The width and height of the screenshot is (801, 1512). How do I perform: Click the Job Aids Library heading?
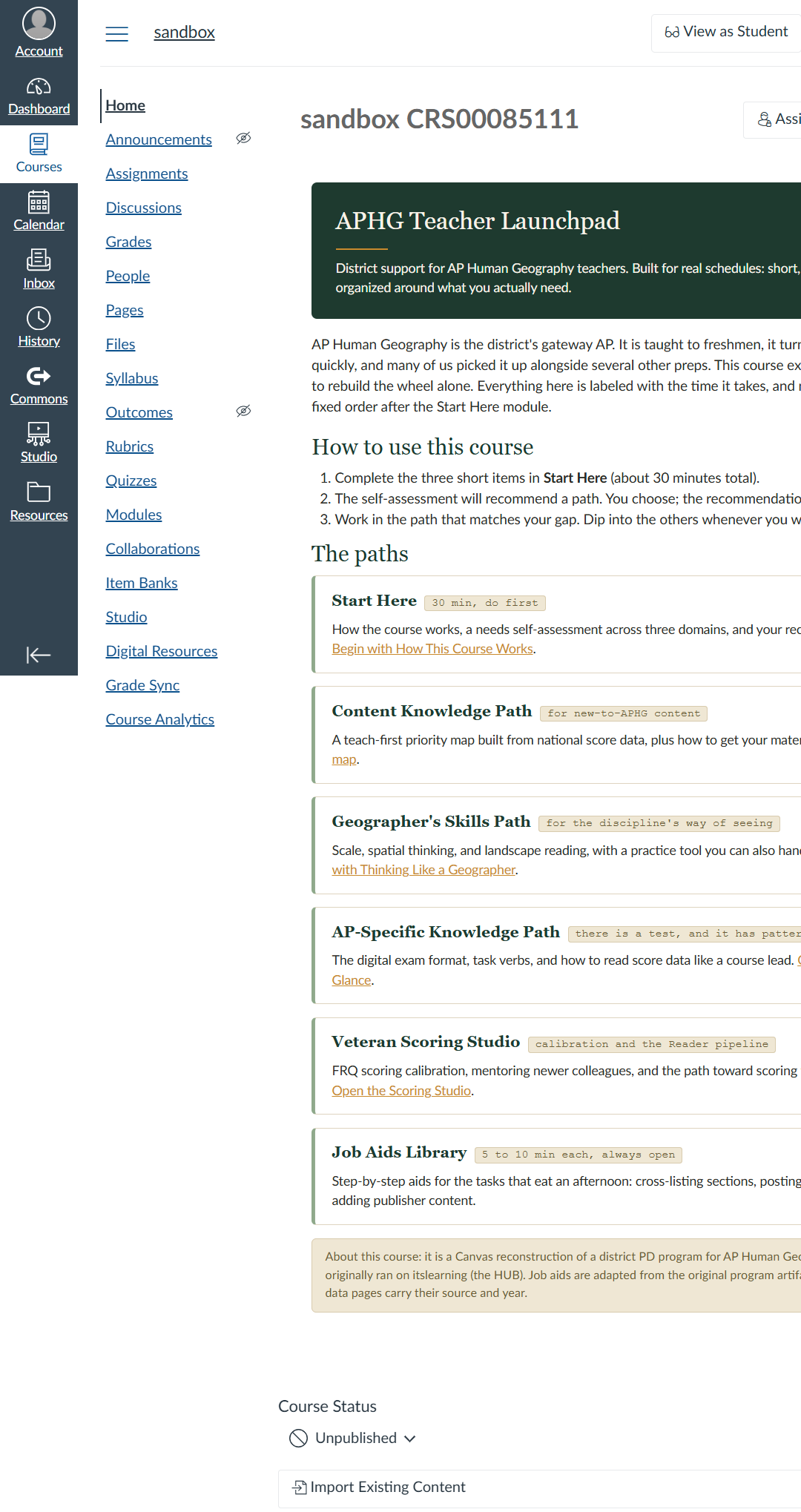tap(399, 1152)
